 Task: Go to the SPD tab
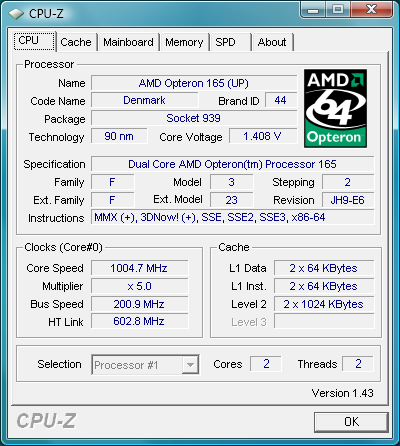tap(231, 42)
